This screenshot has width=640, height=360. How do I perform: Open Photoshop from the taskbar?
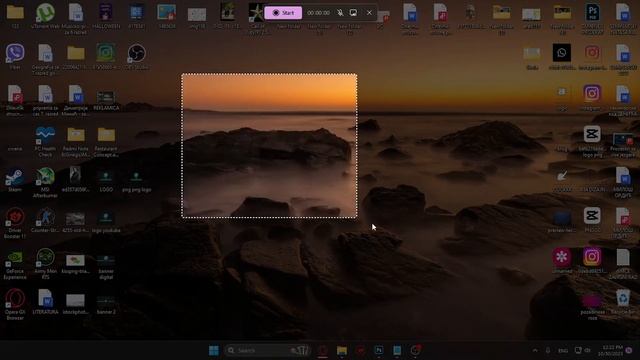(x=378, y=350)
